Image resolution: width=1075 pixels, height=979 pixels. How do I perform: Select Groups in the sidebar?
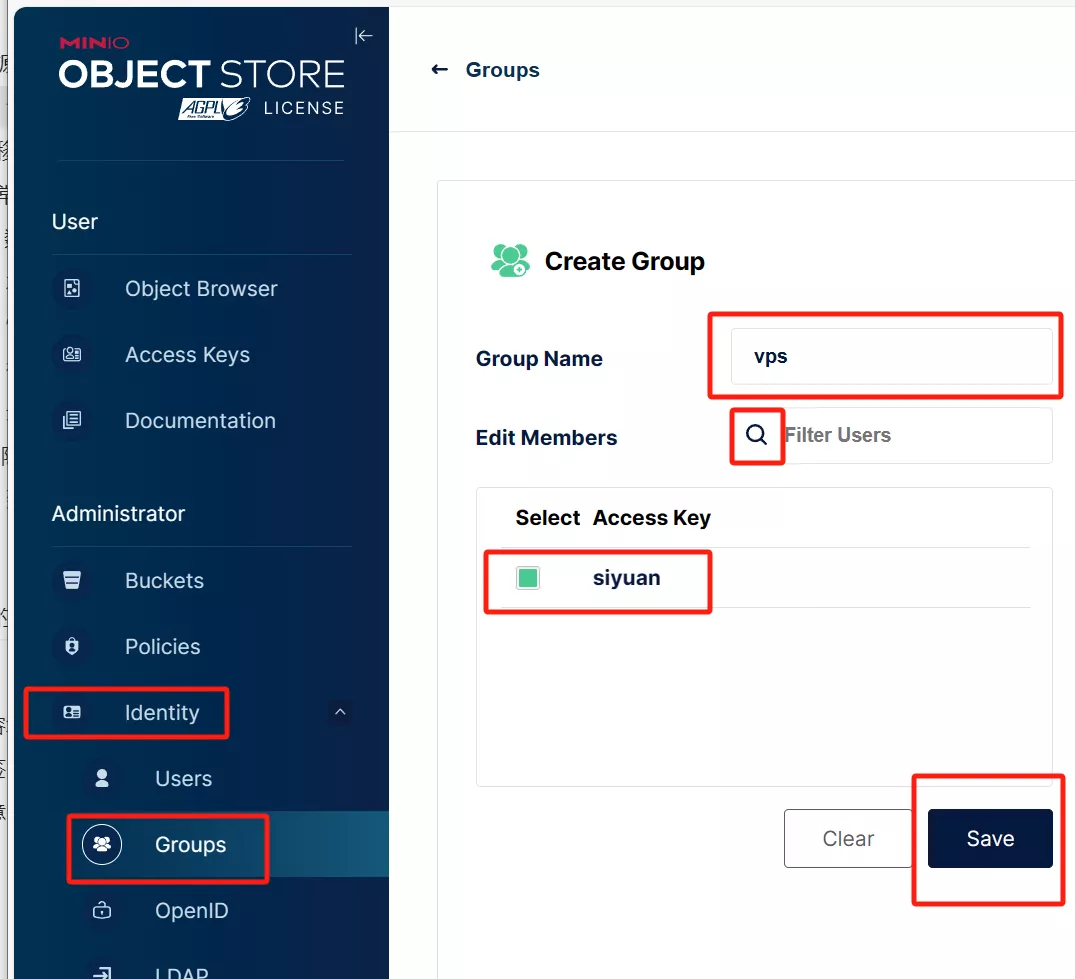point(190,845)
